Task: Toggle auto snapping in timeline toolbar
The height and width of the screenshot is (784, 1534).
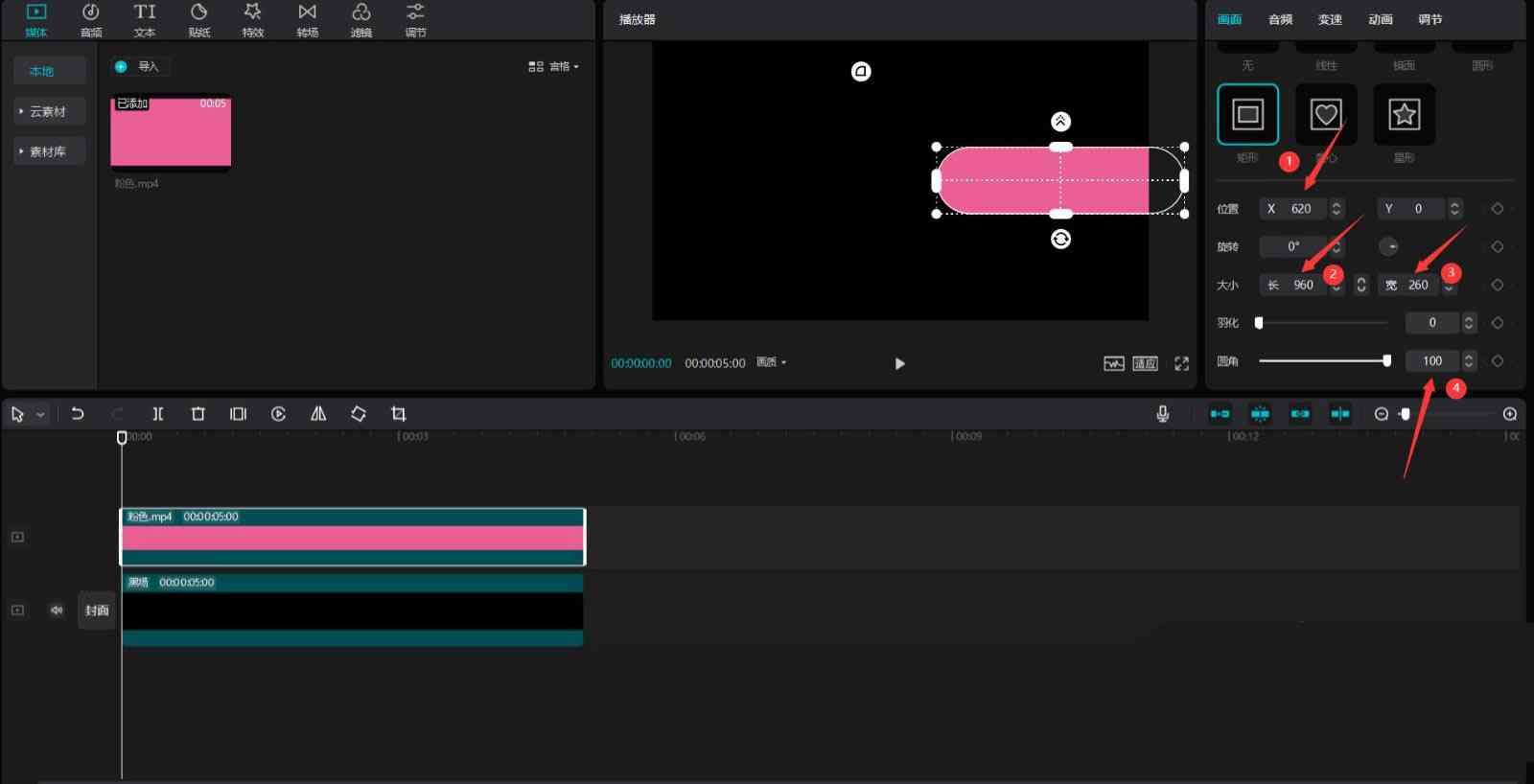Action: pos(1261,414)
